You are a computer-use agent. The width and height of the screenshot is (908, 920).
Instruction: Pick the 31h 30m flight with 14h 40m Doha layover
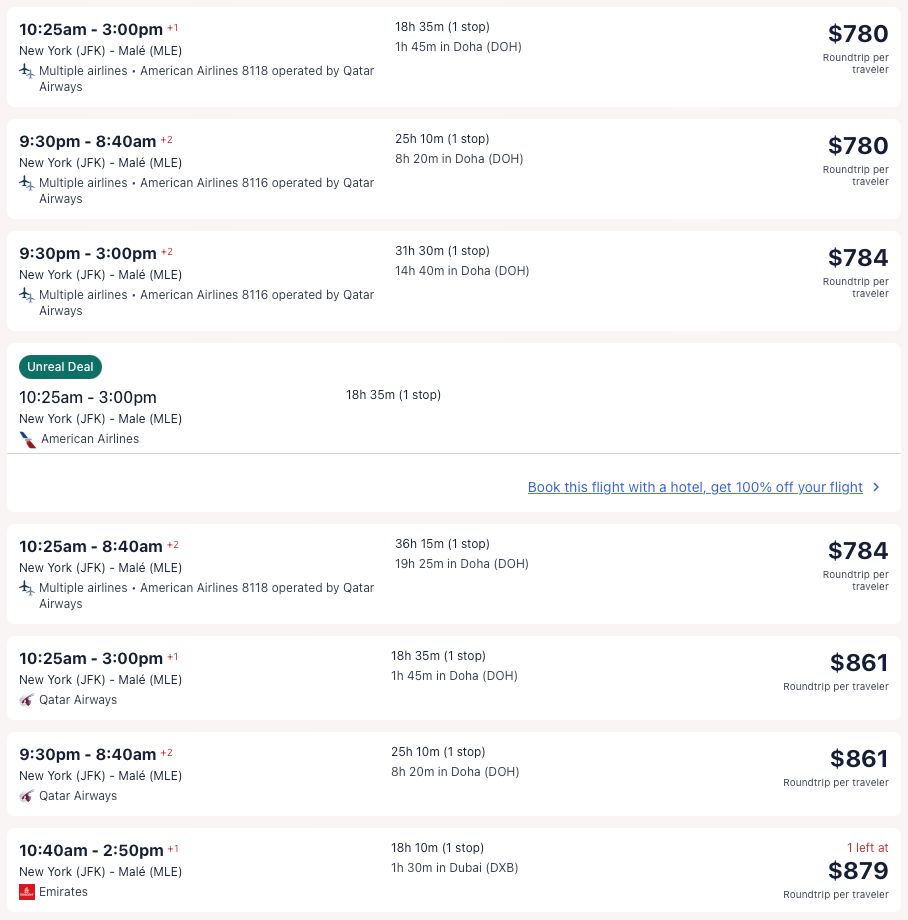point(442,251)
